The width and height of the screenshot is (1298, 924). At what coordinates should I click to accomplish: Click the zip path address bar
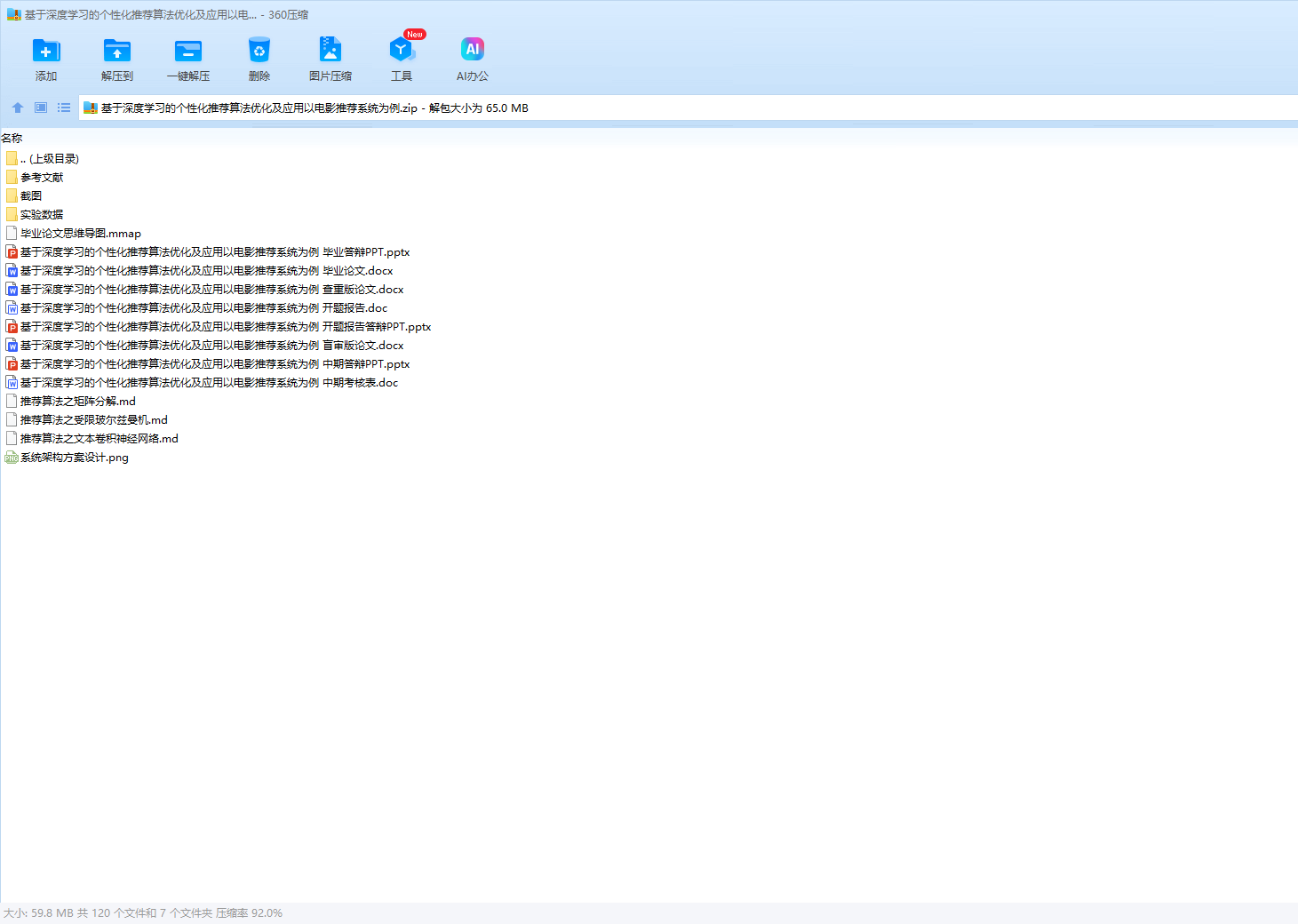point(622,108)
